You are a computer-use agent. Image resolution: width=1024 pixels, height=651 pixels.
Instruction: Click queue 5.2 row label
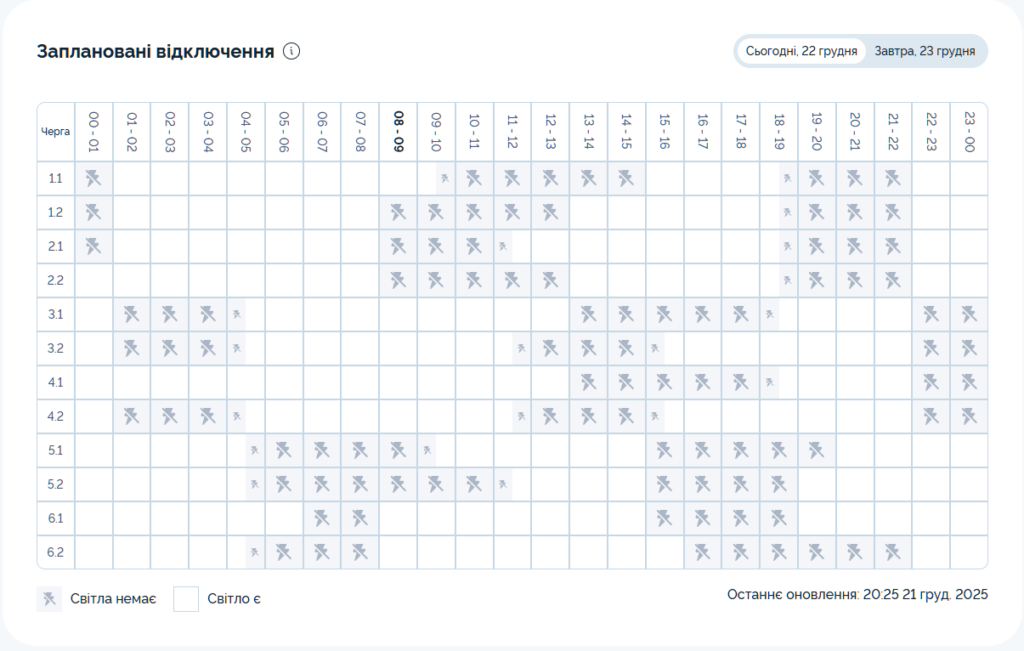pyautogui.click(x=55, y=485)
